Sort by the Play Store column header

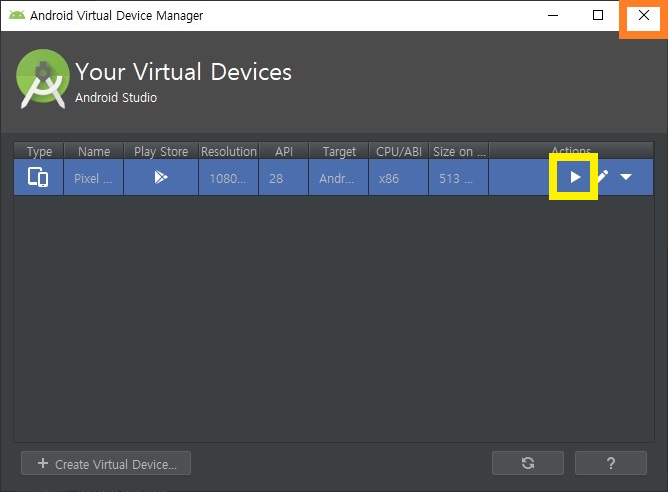(161, 151)
